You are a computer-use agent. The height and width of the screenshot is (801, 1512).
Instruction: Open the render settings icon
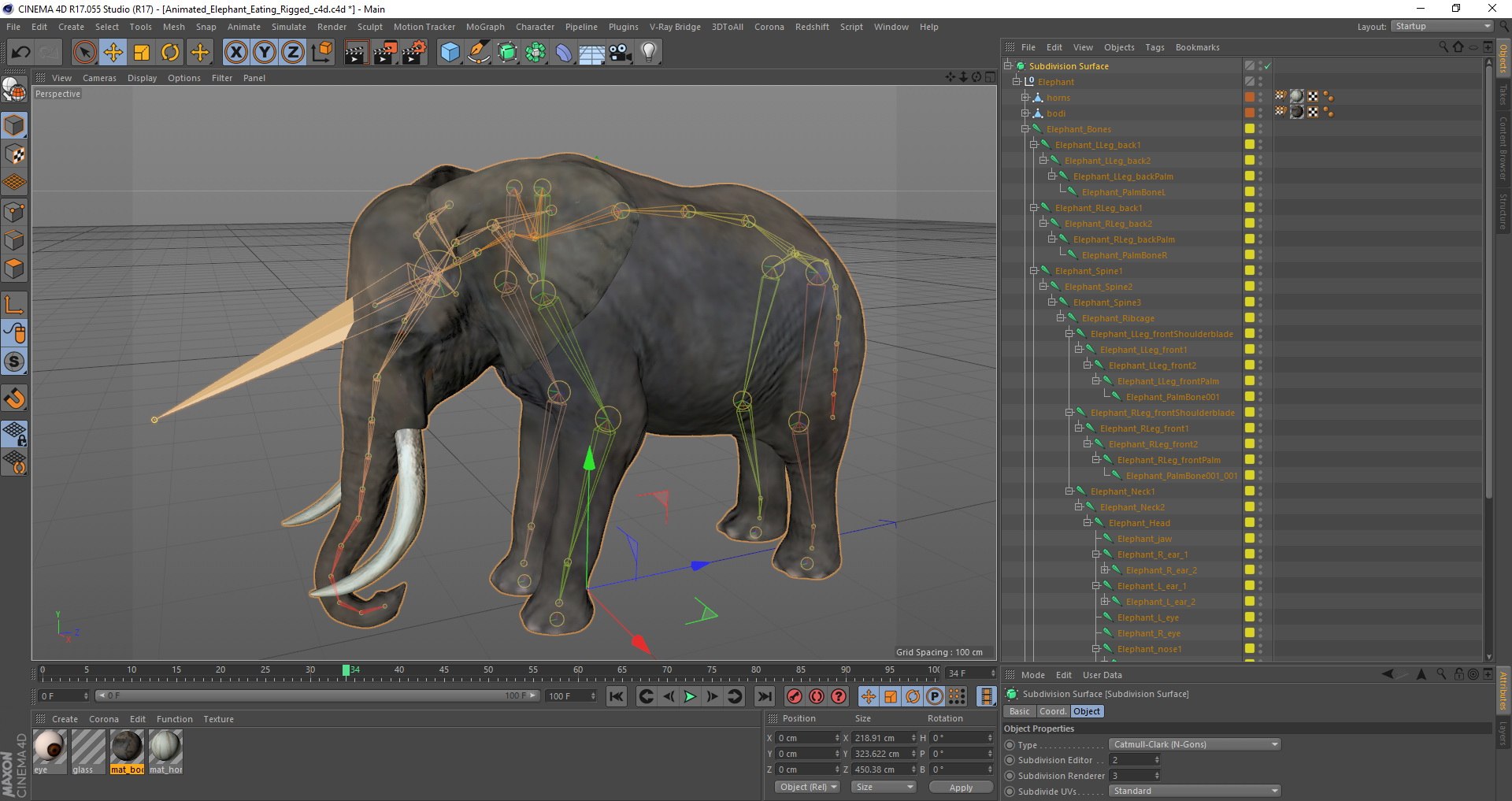(x=414, y=53)
